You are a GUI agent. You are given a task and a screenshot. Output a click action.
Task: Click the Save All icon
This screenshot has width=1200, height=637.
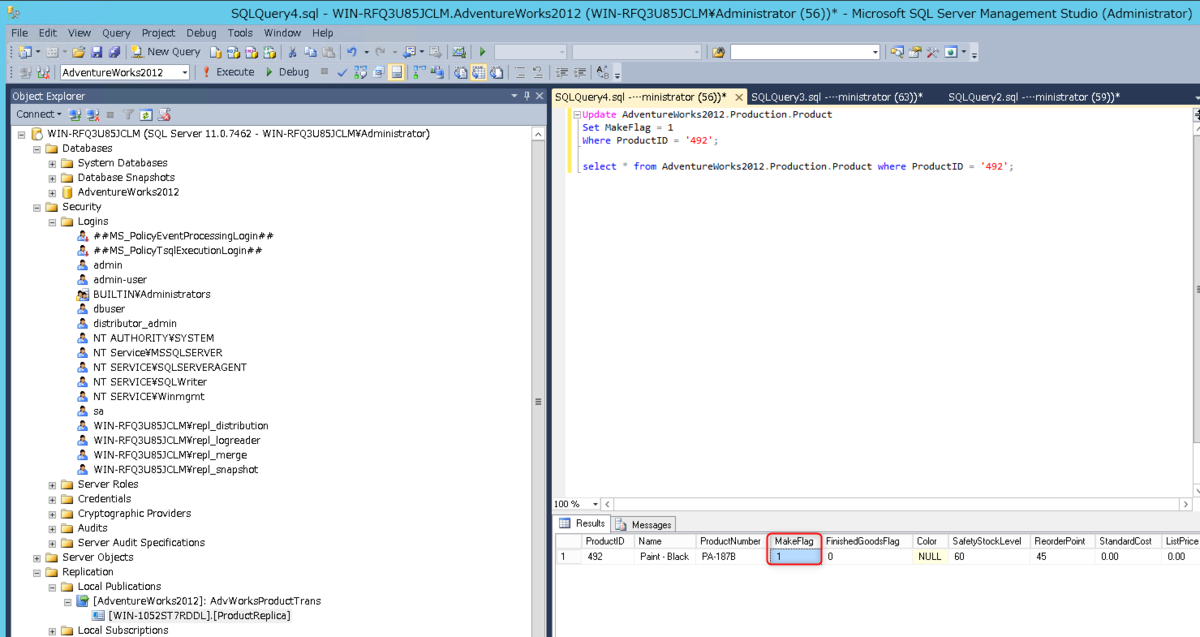point(113,52)
